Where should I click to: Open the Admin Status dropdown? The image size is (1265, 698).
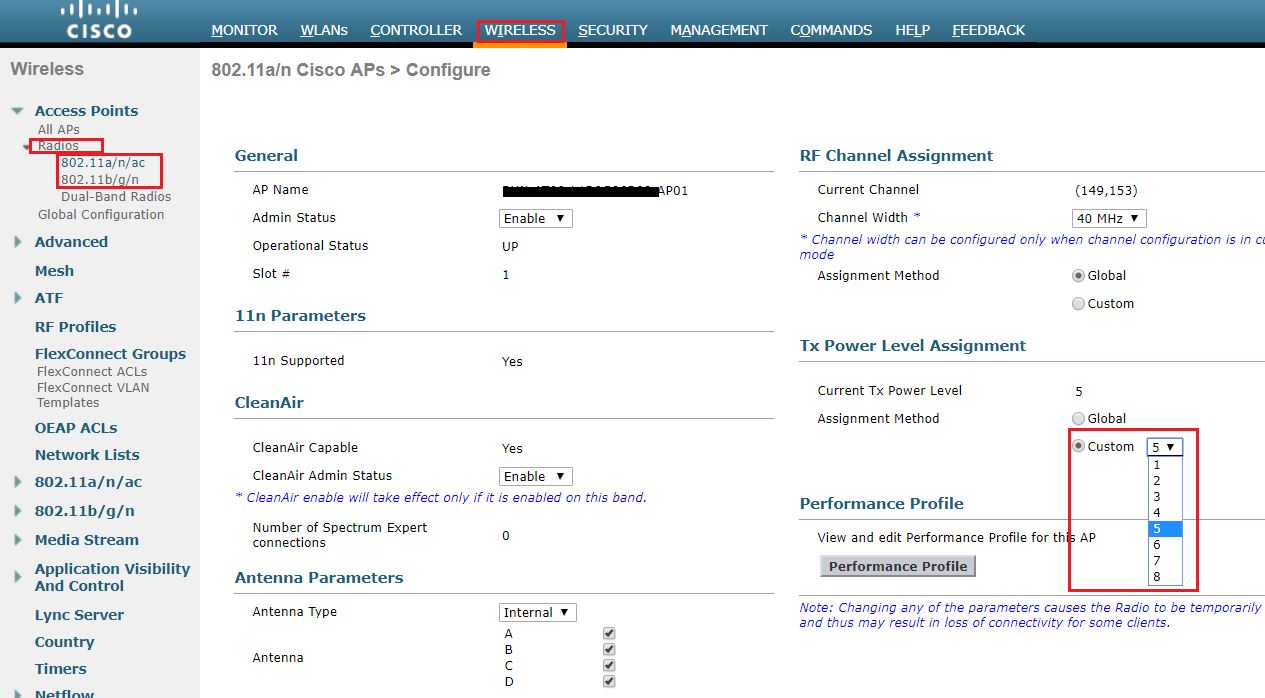click(x=535, y=217)
